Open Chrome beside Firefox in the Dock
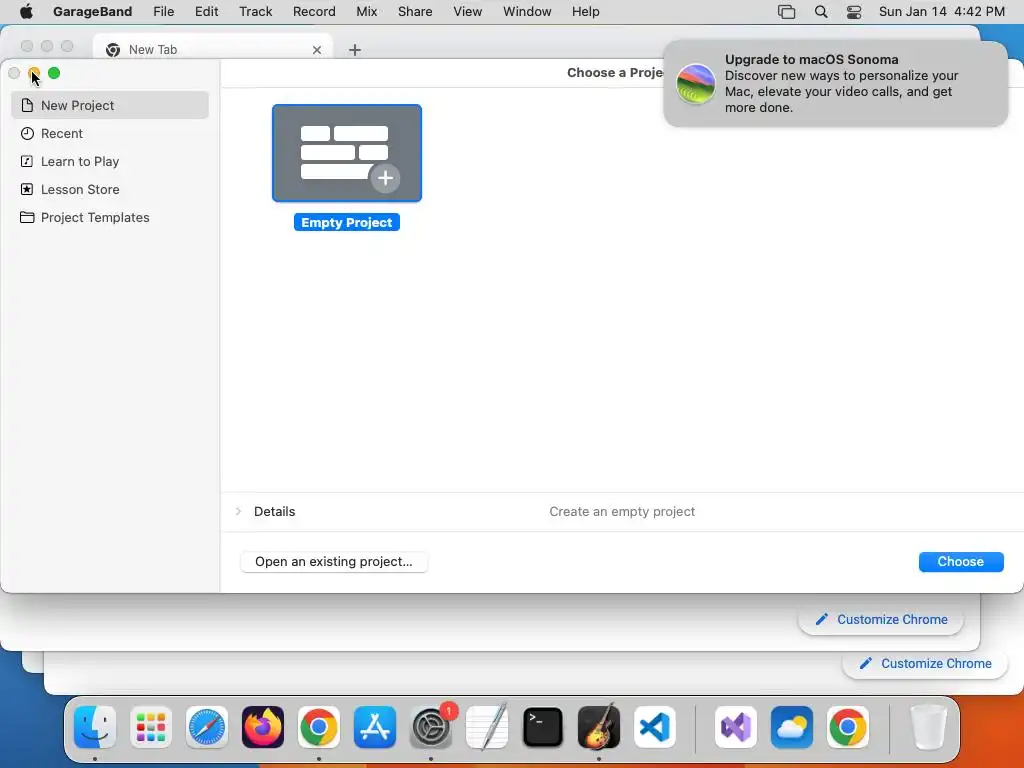 tap(319, 727)
